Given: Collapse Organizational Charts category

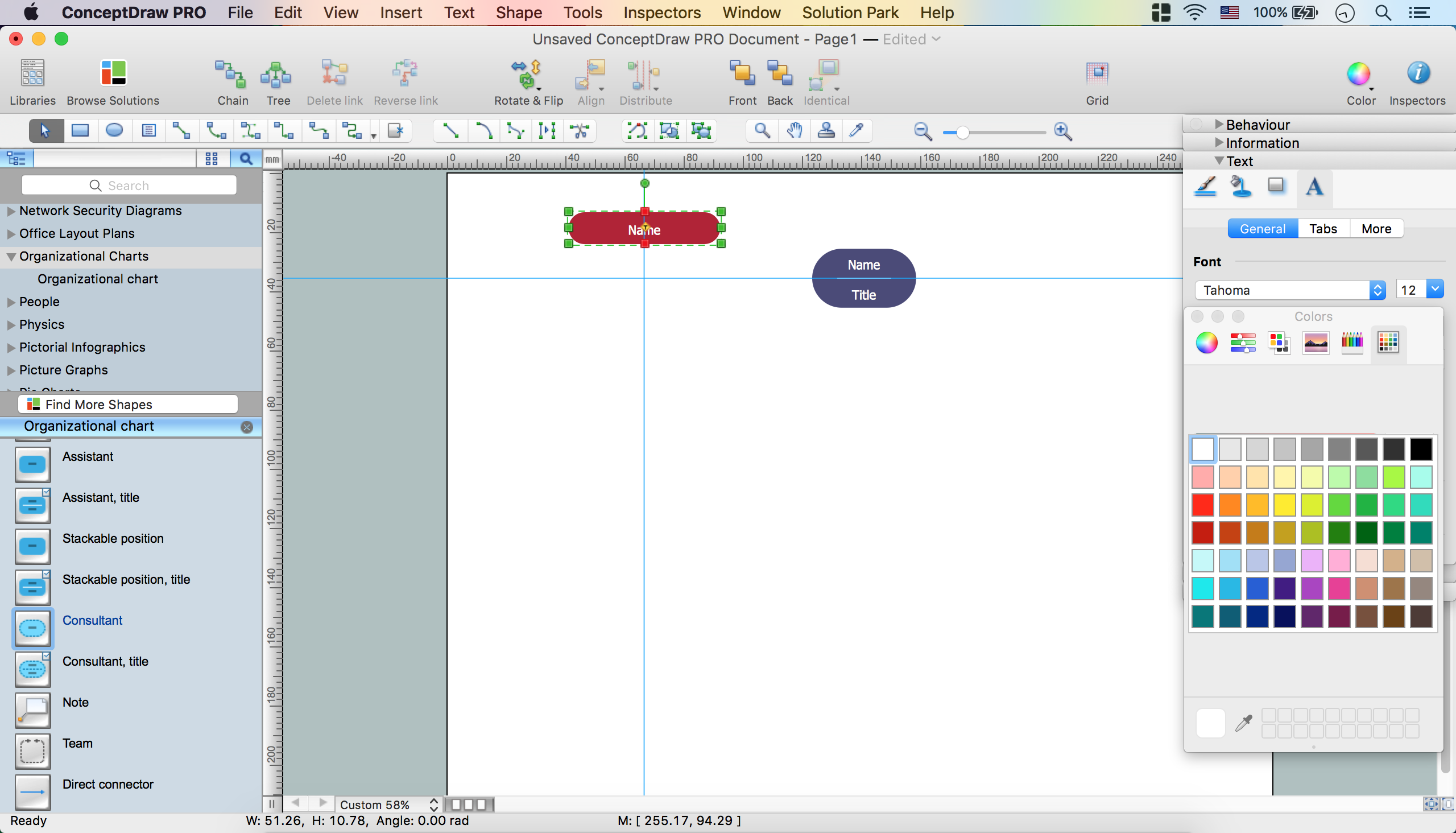Looking at the screenshot, I should (11, 257).
